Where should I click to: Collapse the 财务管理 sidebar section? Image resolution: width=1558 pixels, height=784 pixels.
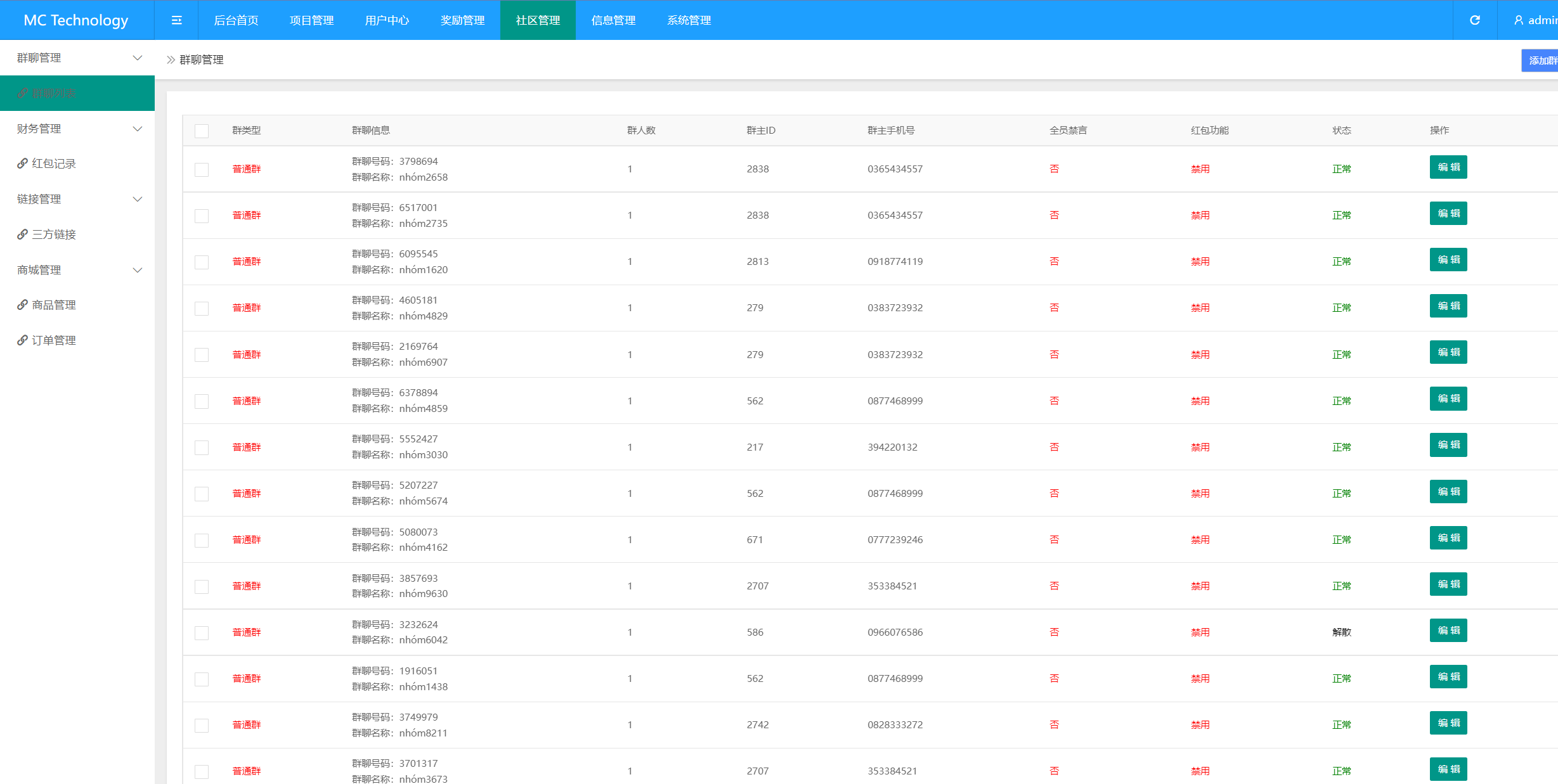point(137,129)
